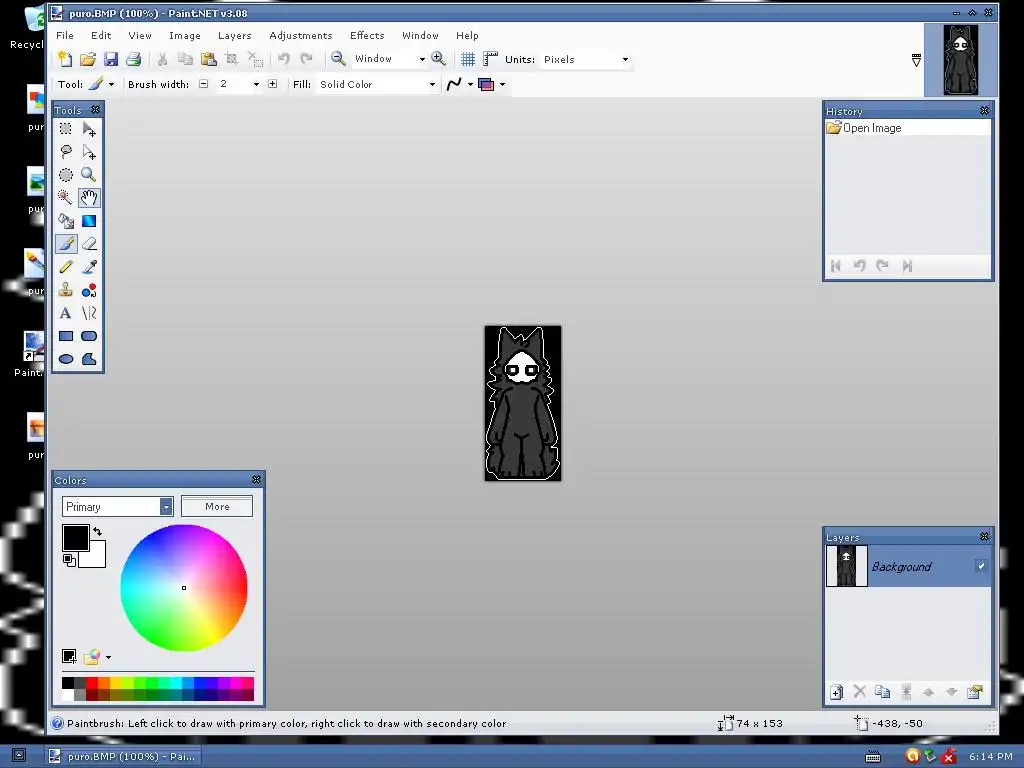This screenshot has width=1024, height=768.
Task: Select the Rounded Rectangle tool
Action: point(89,336)
